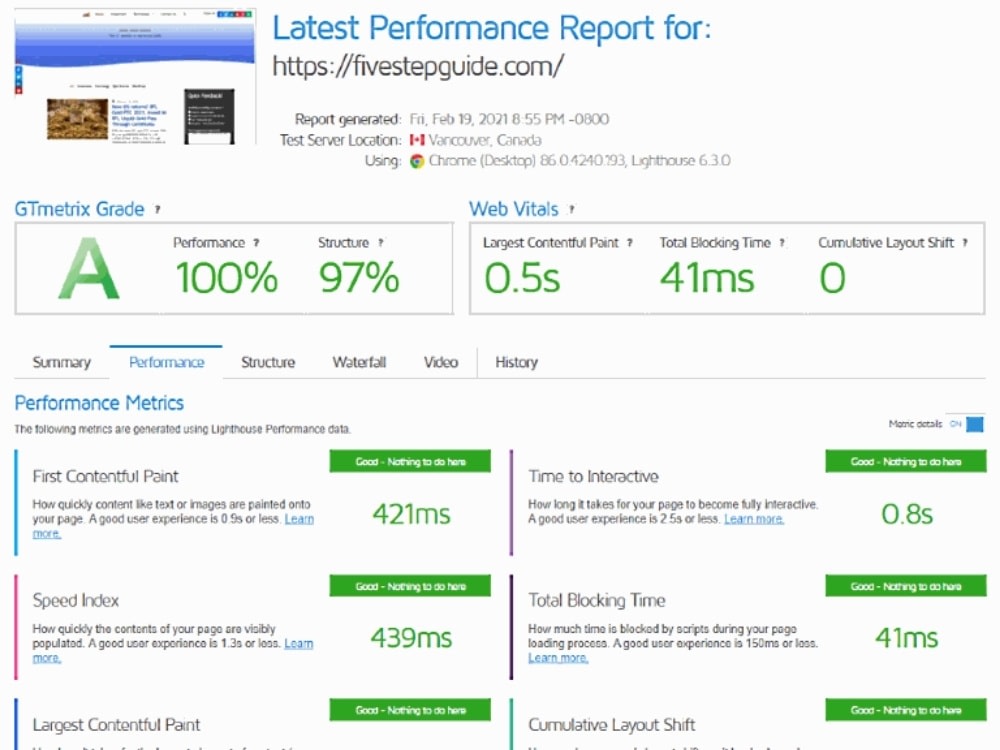Screen dimensions: 1000x750
Task: Open the History tab
Action: tap(517, 362)
